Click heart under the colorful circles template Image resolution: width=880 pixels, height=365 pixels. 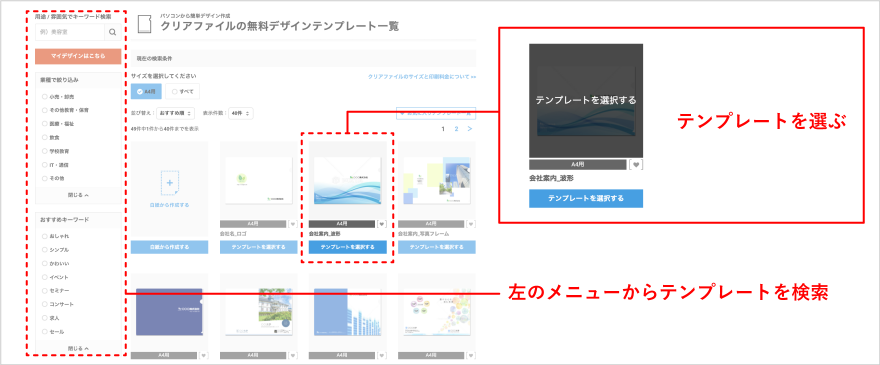[x=471, y=355]
